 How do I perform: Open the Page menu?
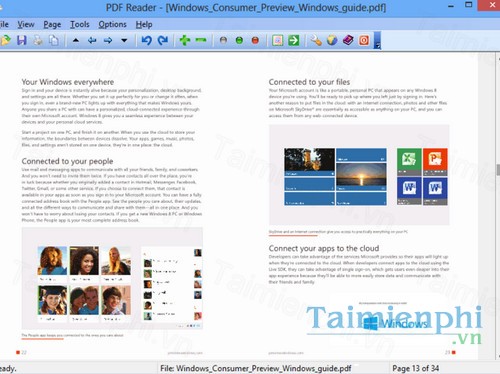(52, 24)
